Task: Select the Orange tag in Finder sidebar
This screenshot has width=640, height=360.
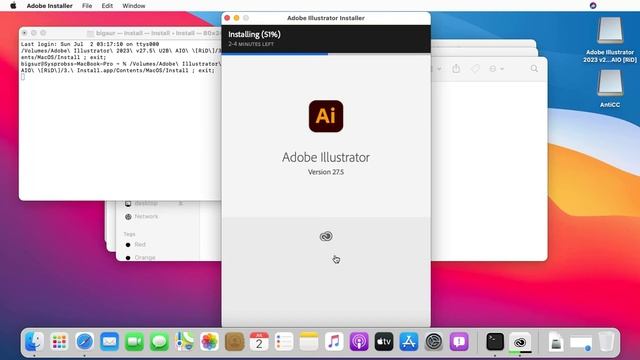Action: 140,258
